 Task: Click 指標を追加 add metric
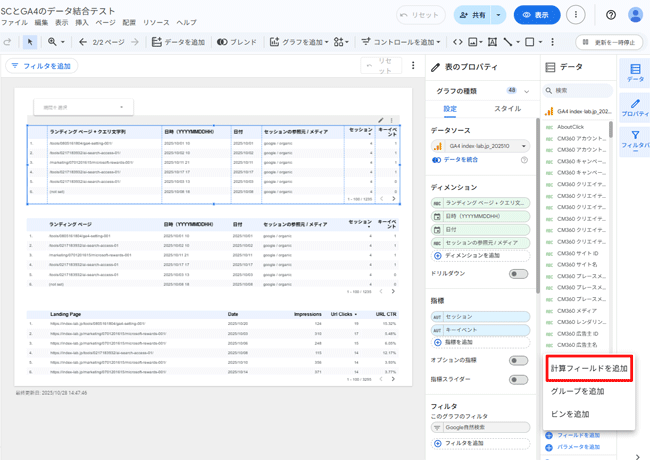(x=480, y=342)
